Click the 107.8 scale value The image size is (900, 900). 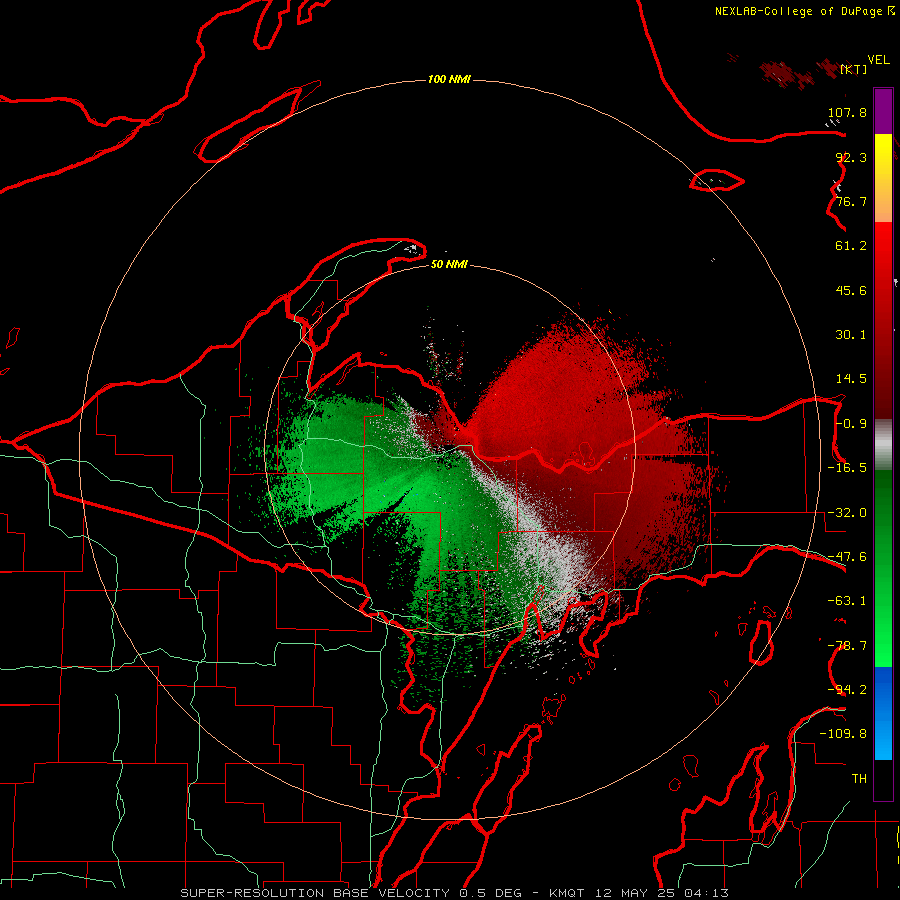847,112
